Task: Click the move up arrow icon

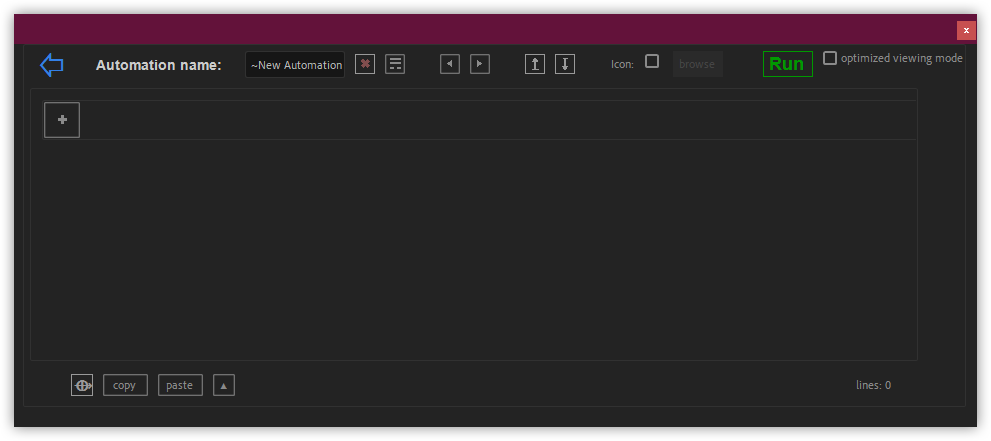Action: (x=535, y=64)
